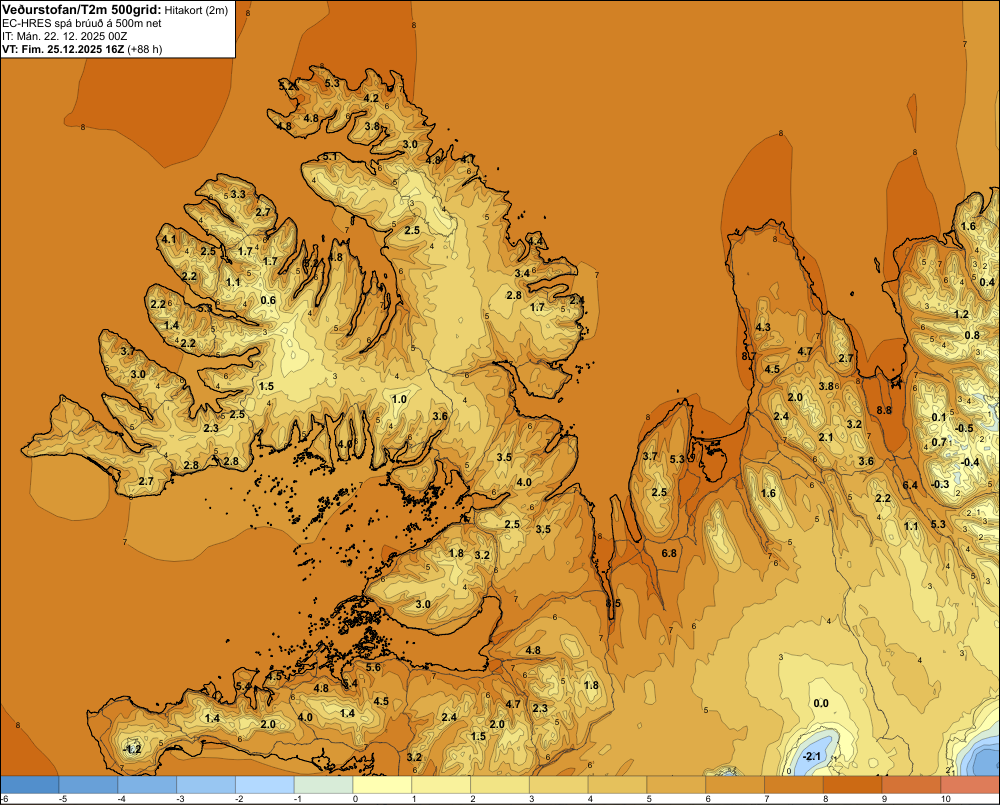Click the legend color band between -2 and -1
Viewport: 1000px width, 805px height.
[x=265, y=785]
